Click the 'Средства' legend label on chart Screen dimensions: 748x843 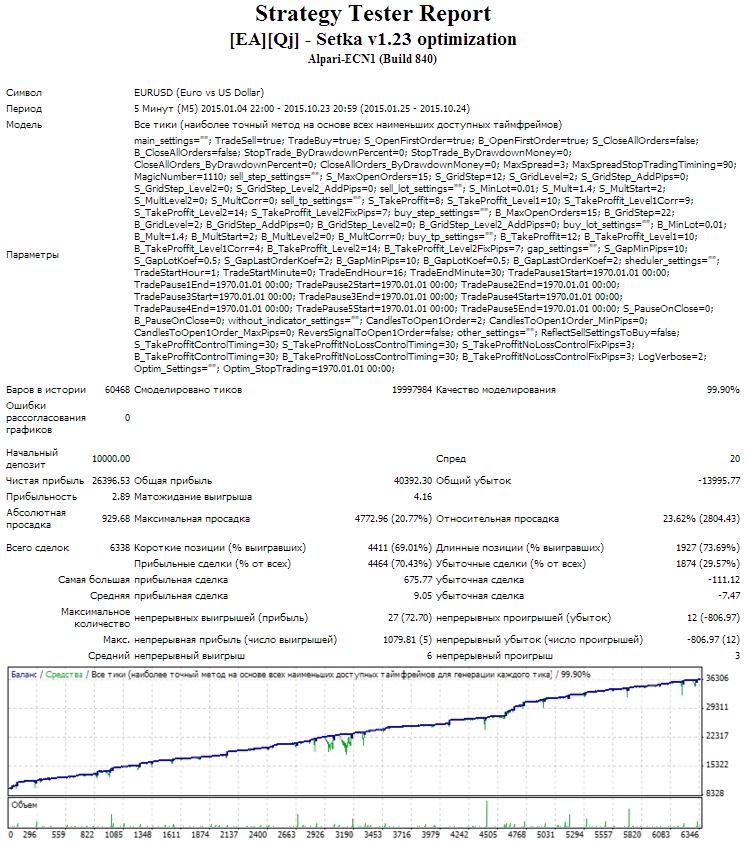[x=64, y=675]
